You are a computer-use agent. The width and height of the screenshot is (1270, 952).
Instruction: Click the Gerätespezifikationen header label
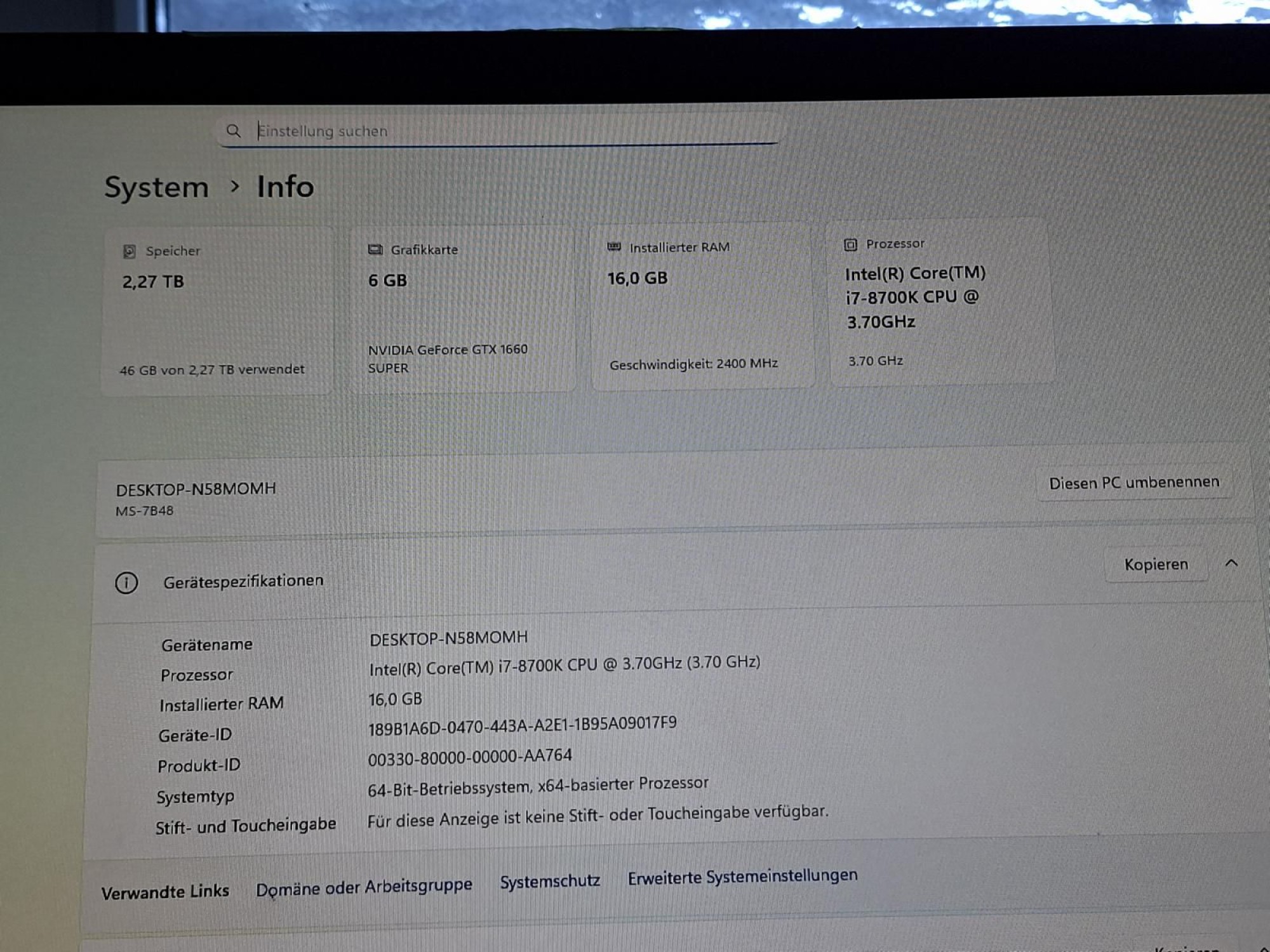(243, 581)
